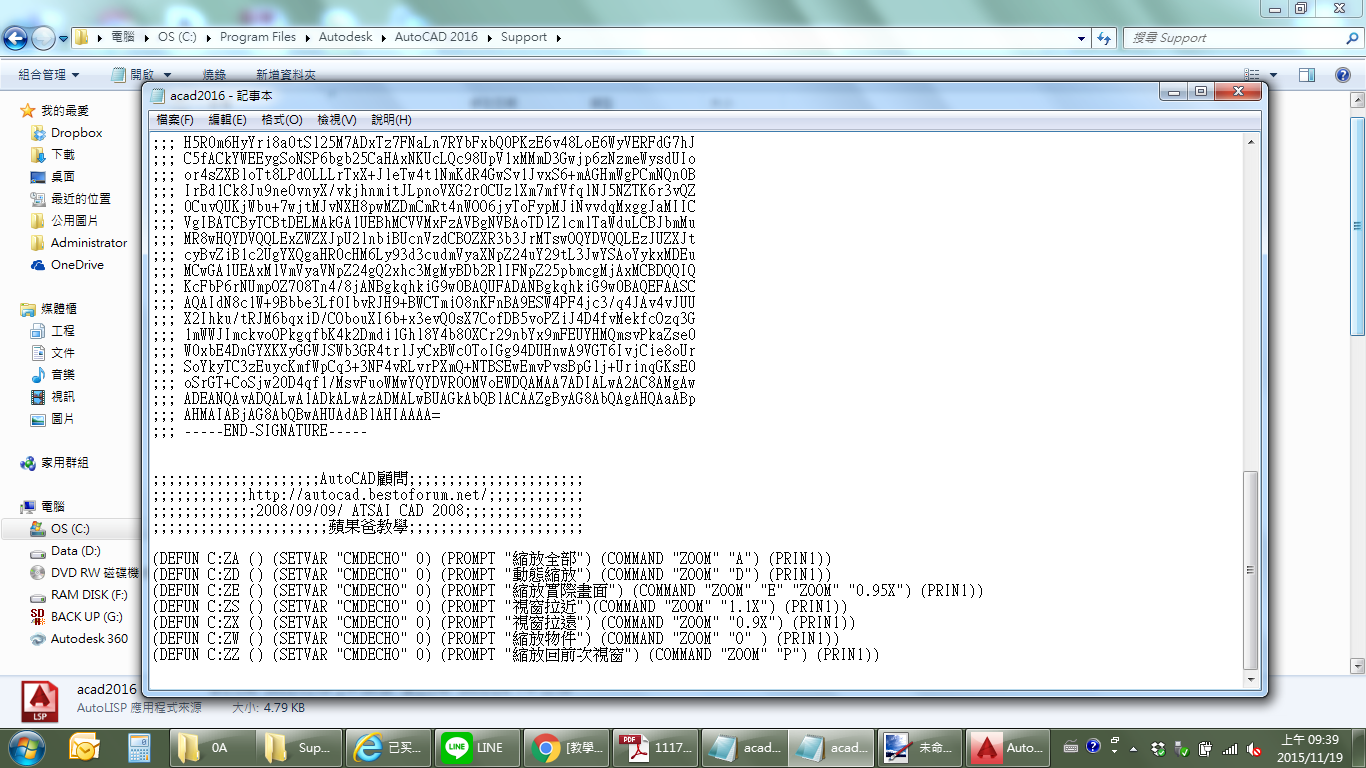Switch to the AutoCAD taskbar button
The image size is (1366, 768).
[x=1008, y=747]
